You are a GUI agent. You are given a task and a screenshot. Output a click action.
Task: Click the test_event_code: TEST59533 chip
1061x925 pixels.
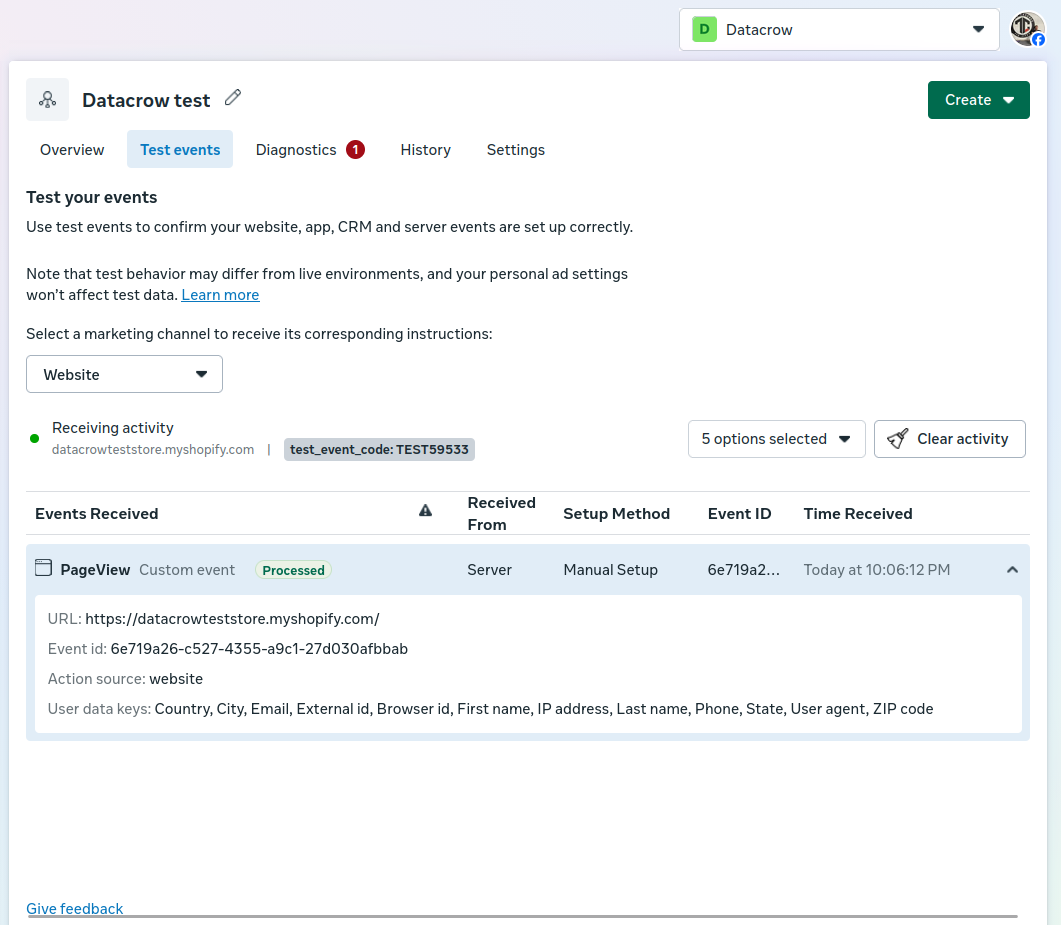[379, 449]
